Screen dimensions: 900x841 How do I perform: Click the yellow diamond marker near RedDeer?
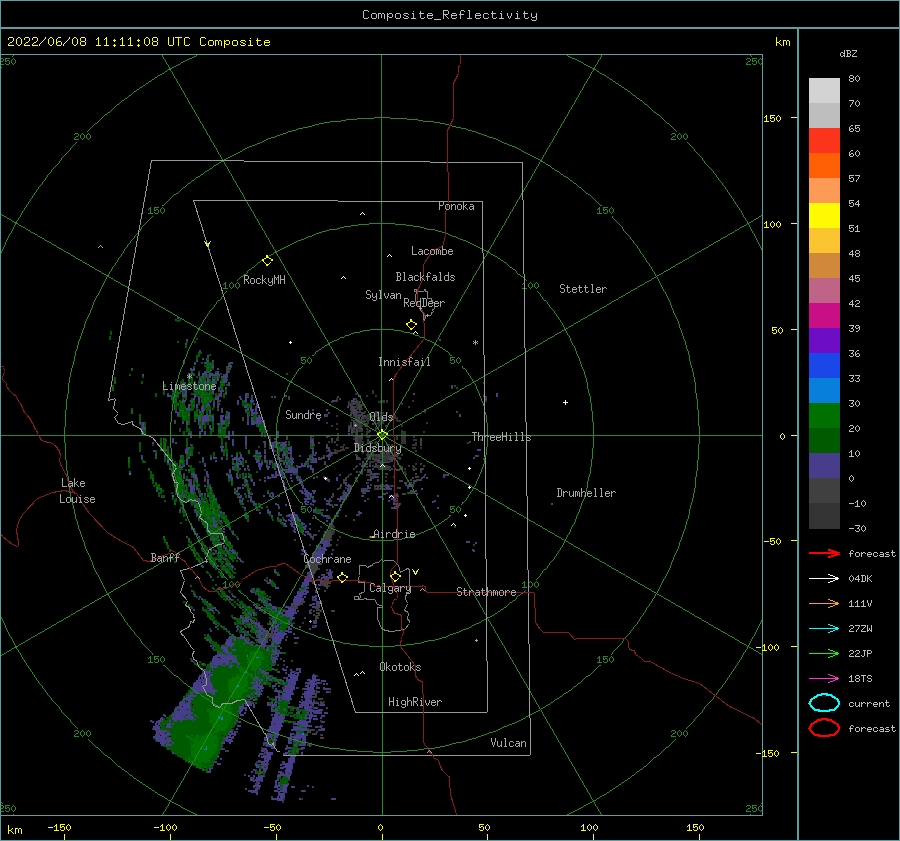(411, 324)
